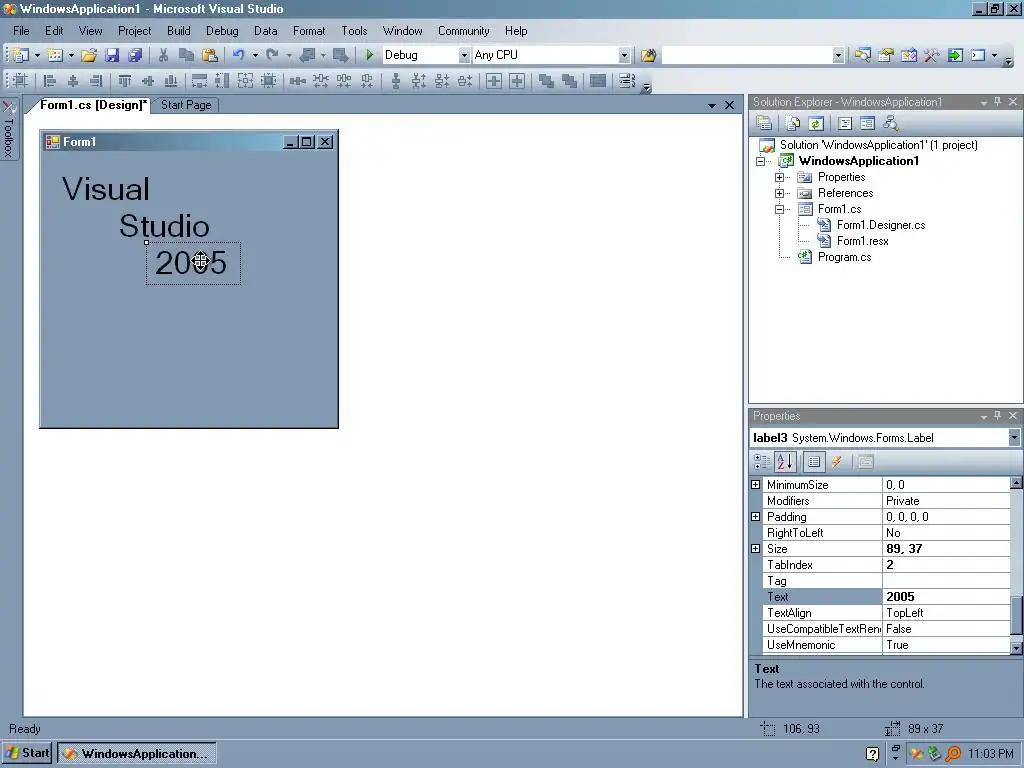
Task: Click the lightning bolt Events button
Action: click(x=837, y=462)
